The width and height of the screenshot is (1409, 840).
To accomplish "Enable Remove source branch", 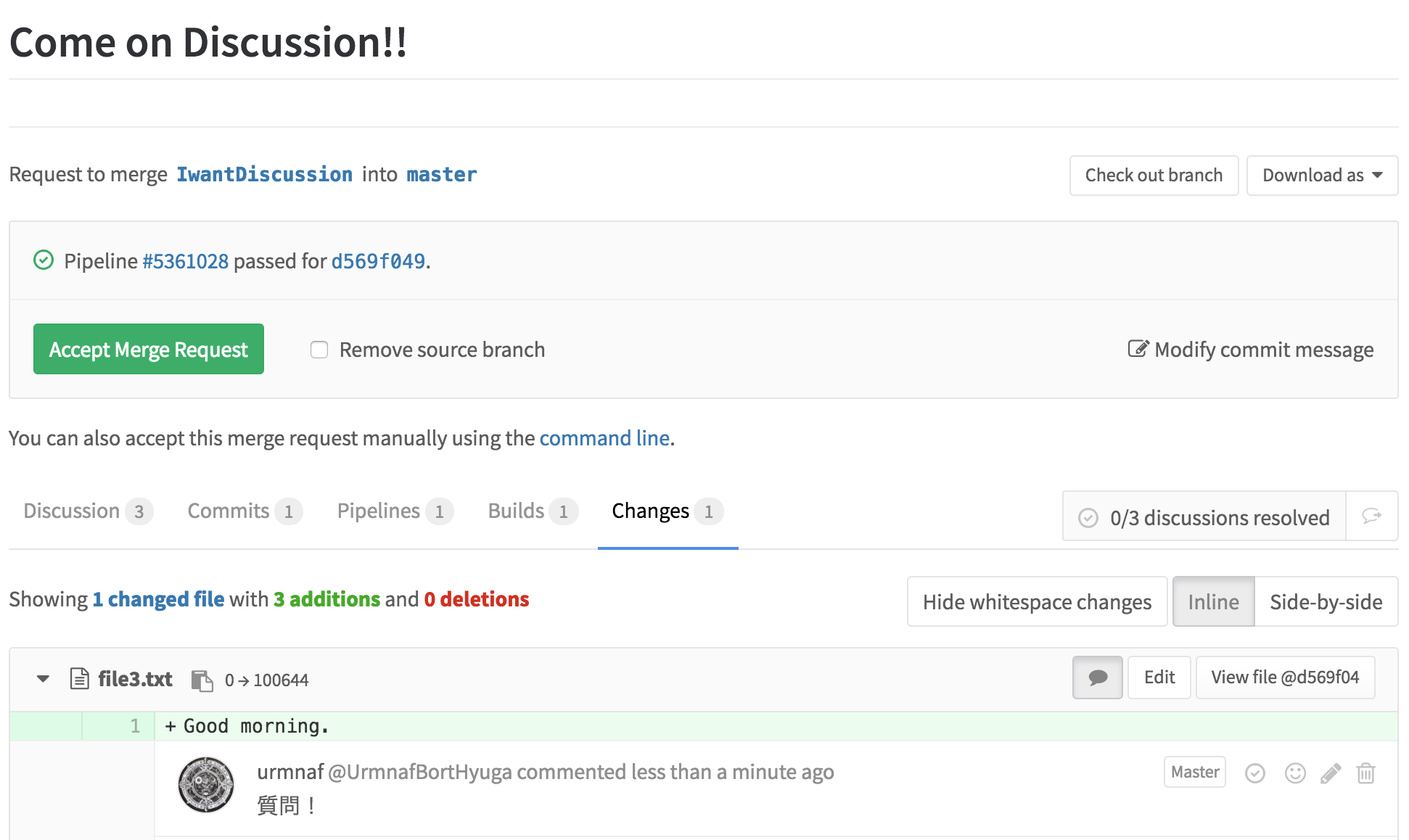I will pyautogui.click(x=319, y=350).
